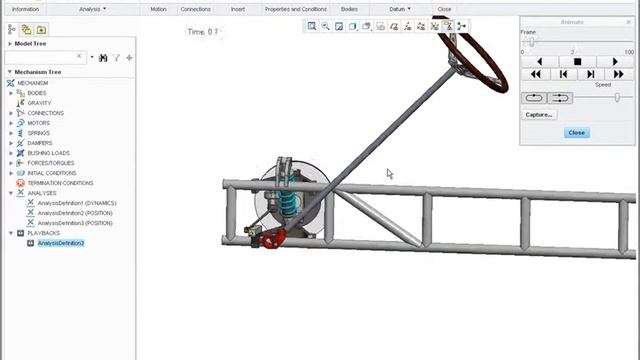This screenshot has width=640, height=360.
Task: Toggle the highlighted annotation display icon
Action: pyautogui.click(x=448, y=26)
